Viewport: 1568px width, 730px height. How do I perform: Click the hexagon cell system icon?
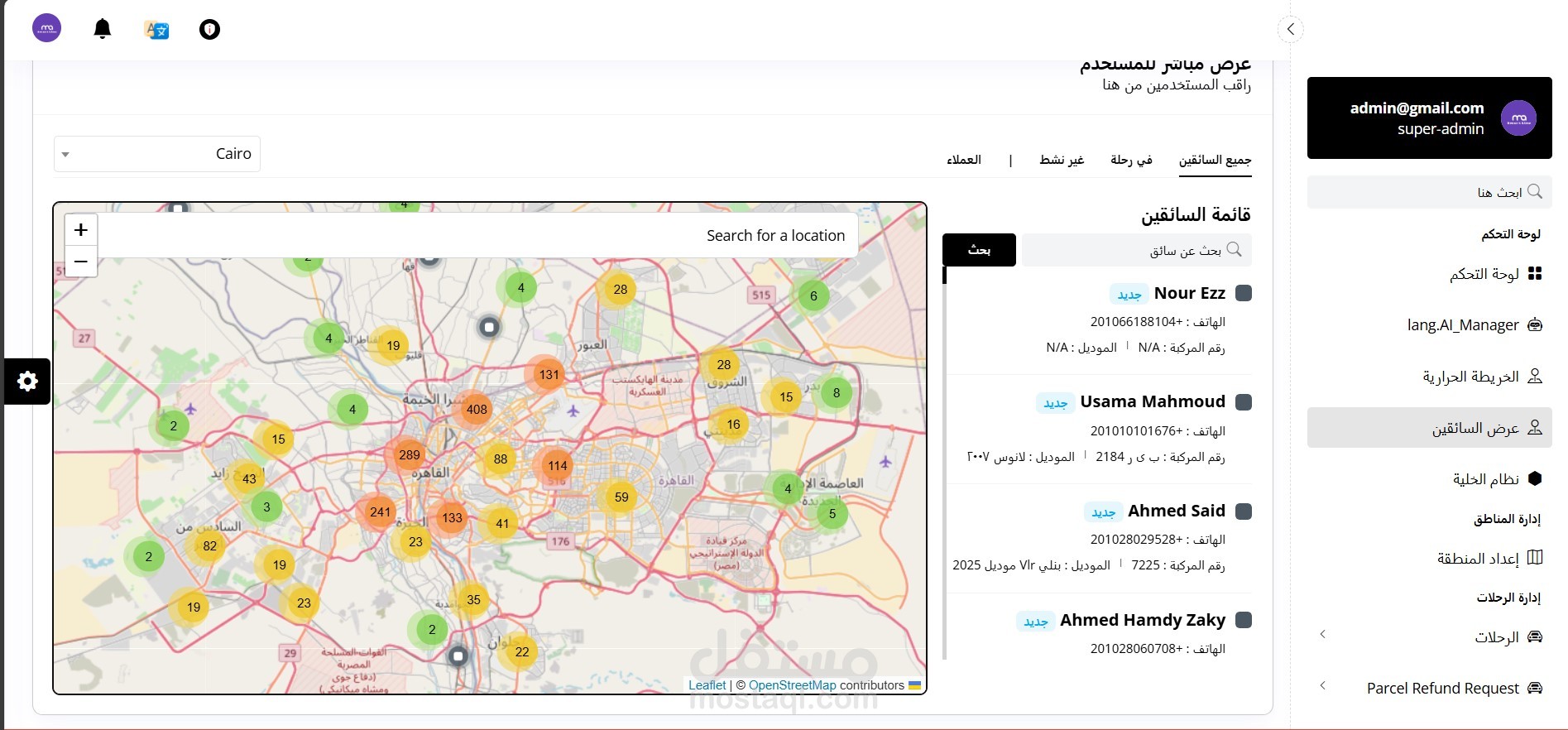click(x=1535, y=478)
